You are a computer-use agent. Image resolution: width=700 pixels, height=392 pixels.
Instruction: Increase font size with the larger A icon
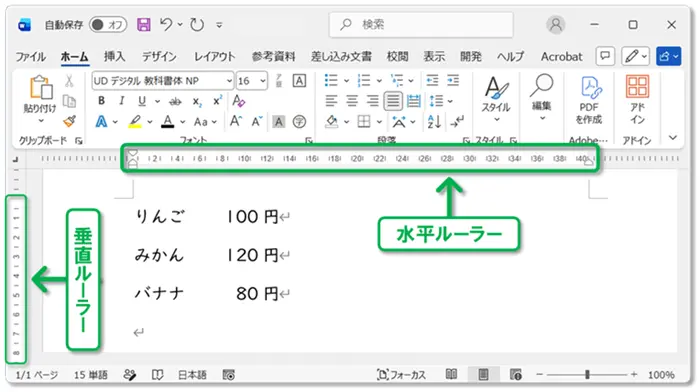(236, 121)
